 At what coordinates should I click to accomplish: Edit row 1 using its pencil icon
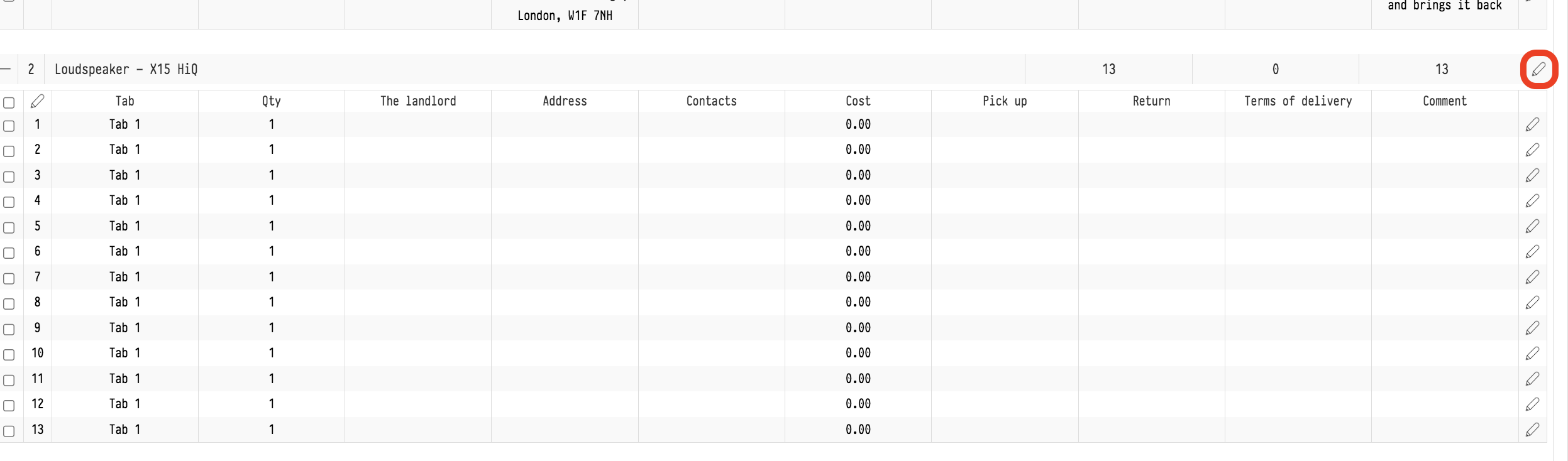pyautogui.click(x=1532, y=124)
